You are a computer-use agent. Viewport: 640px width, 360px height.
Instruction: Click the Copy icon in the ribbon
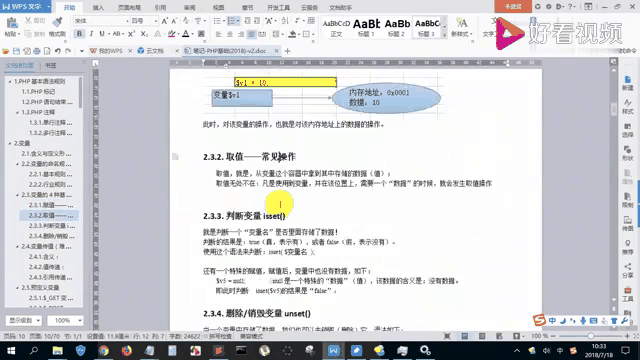pos(28,34)
